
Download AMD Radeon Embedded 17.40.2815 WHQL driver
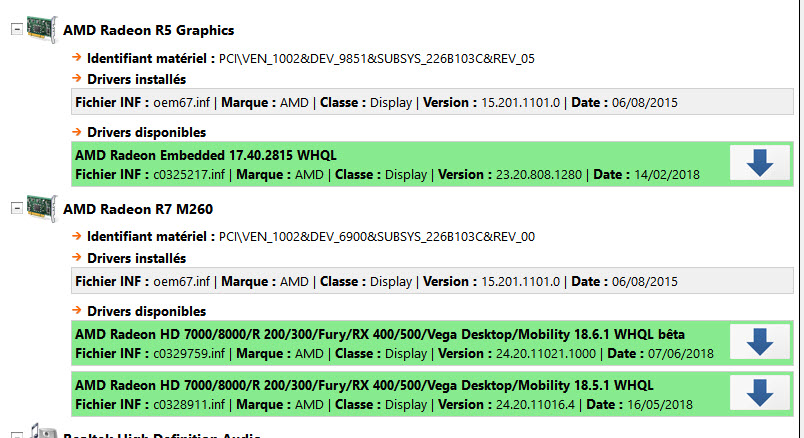tap(760, 163)
